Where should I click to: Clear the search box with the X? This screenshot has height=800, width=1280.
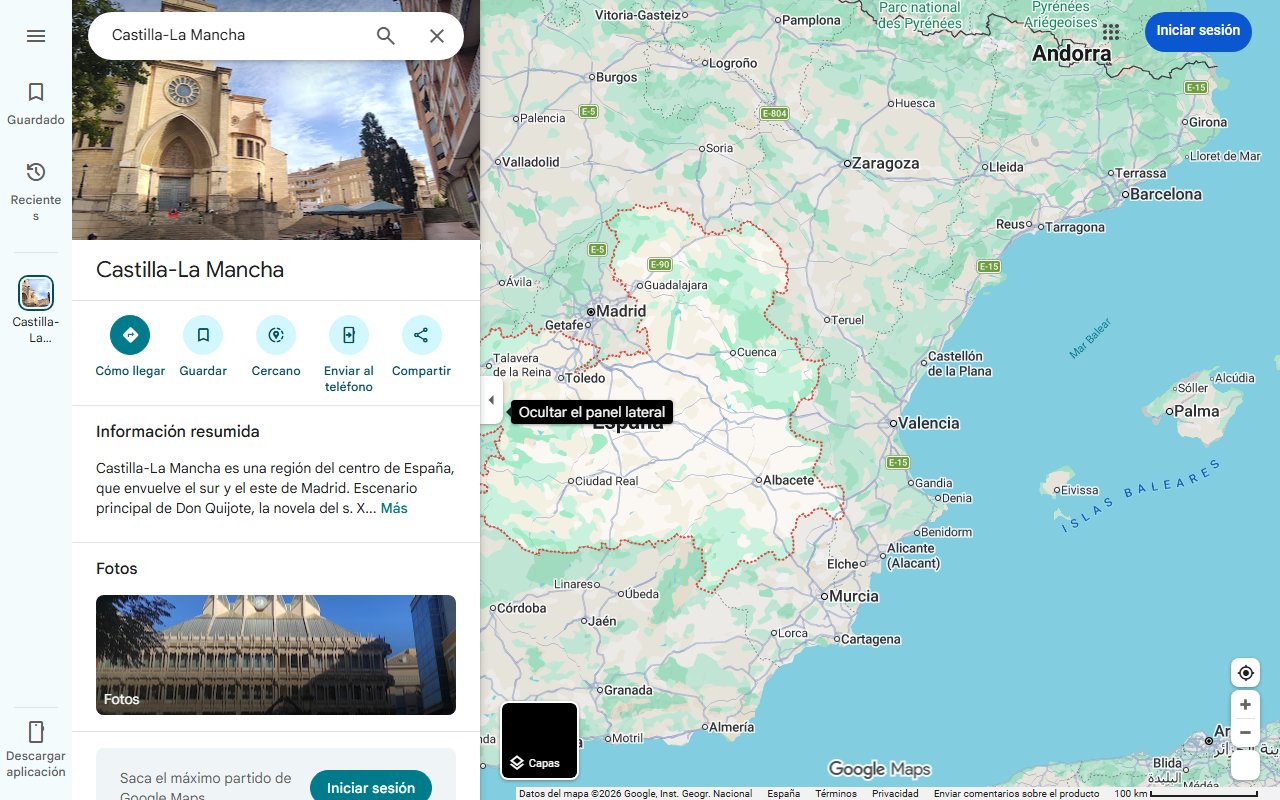[437, 36]
